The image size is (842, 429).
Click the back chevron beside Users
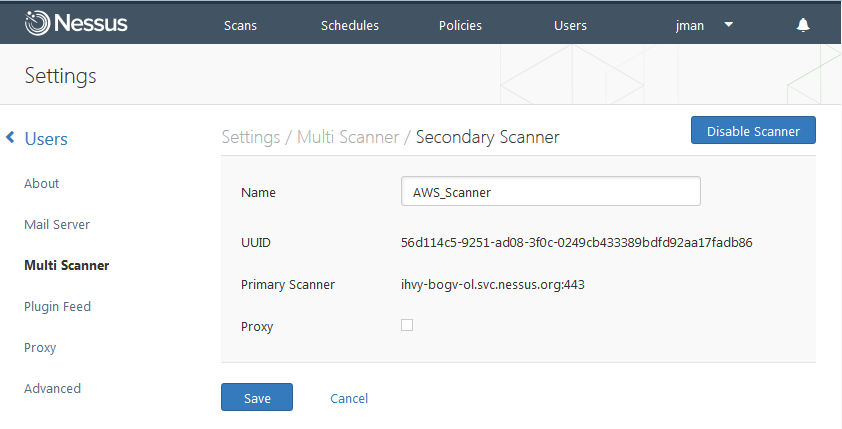10,137
